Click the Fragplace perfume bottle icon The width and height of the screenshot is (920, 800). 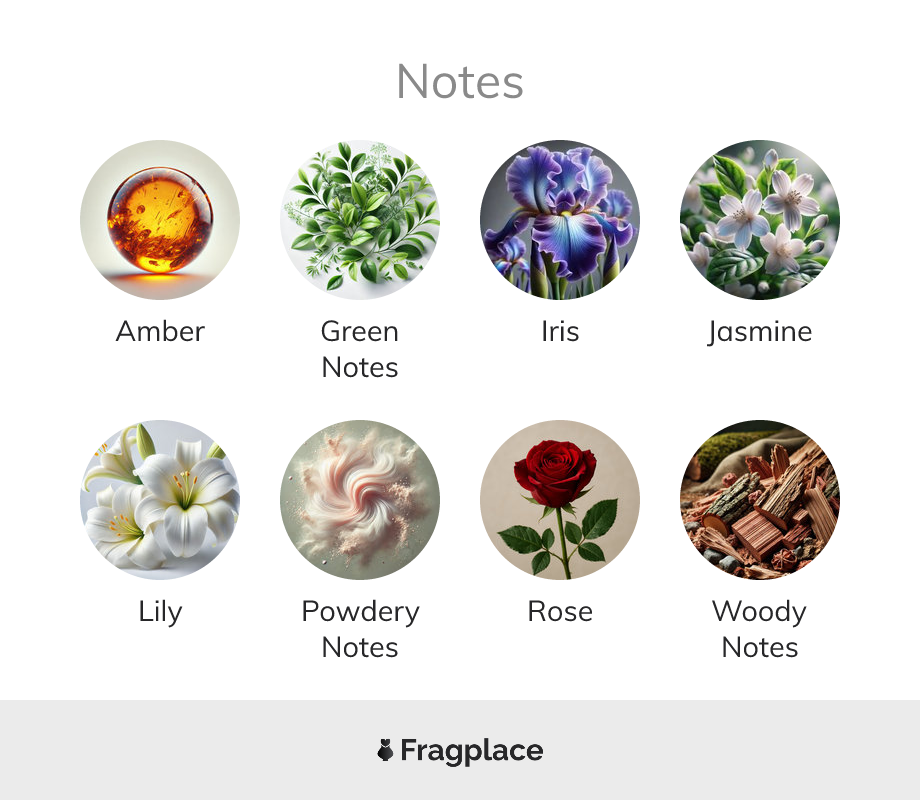click(385, 750)
